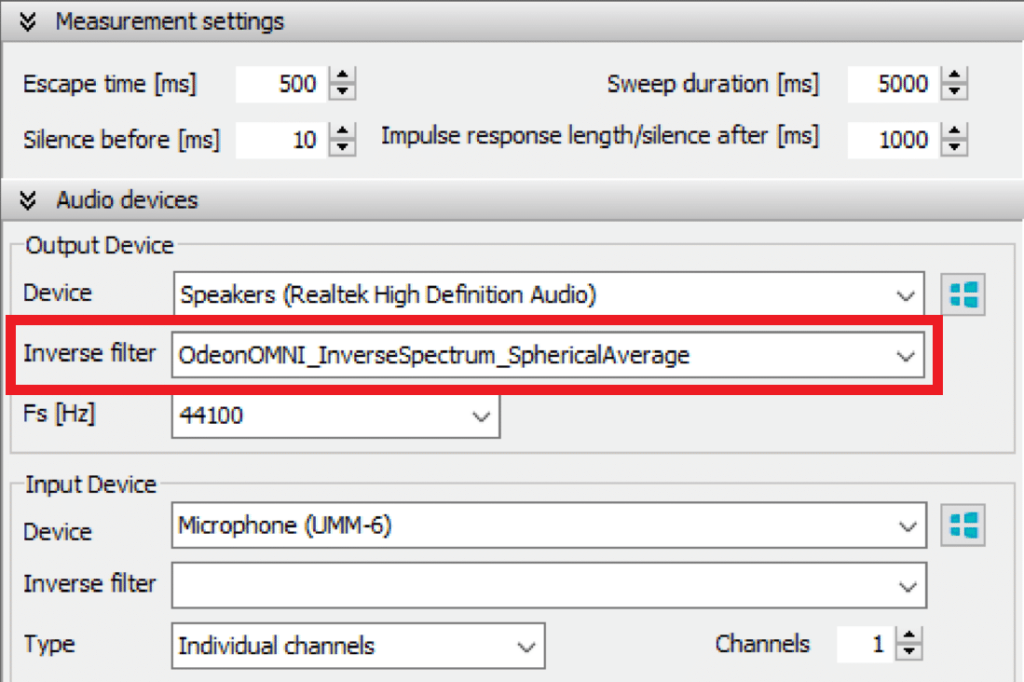Collapse the Measurement settings section

tap(28, 21)
